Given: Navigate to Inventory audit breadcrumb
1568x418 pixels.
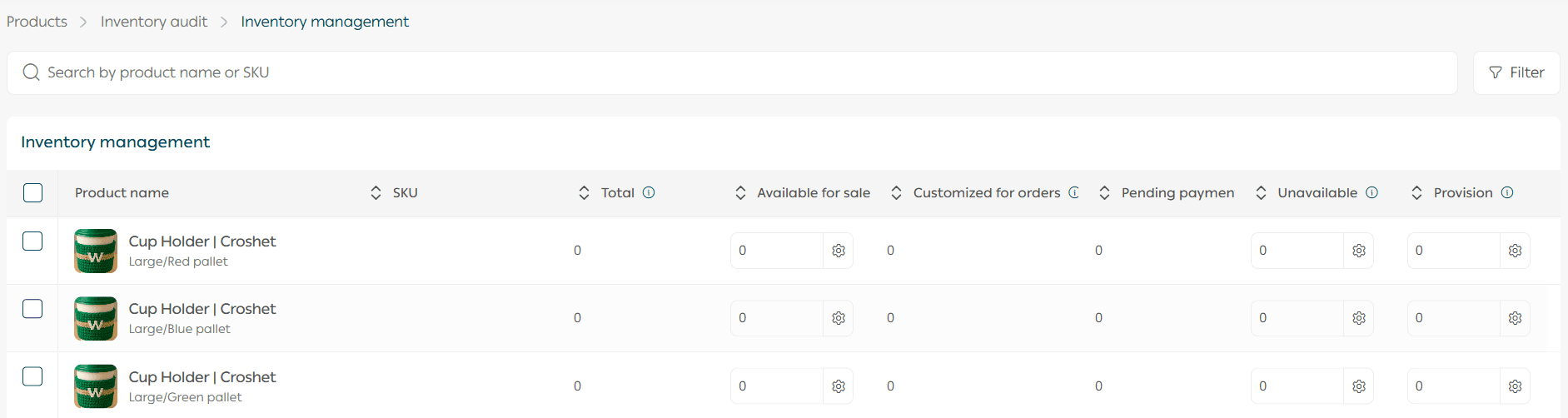Looking at the screenshot, I should click(x=154, y=22).
